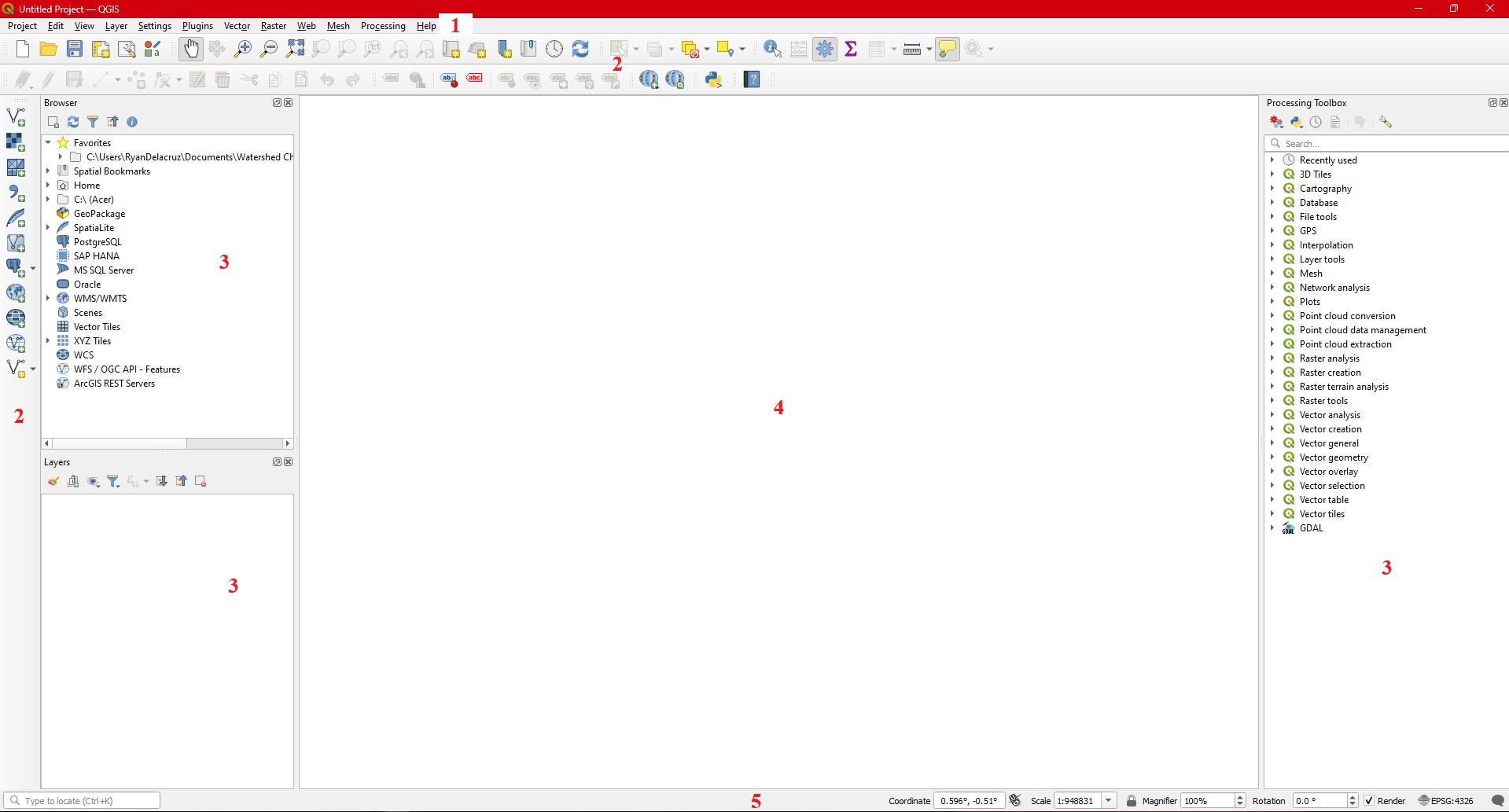Click the Identify Features tool icon
The width and height of the screenshot is (1509, 812).
pyautogui.click(x=772, y=49)
